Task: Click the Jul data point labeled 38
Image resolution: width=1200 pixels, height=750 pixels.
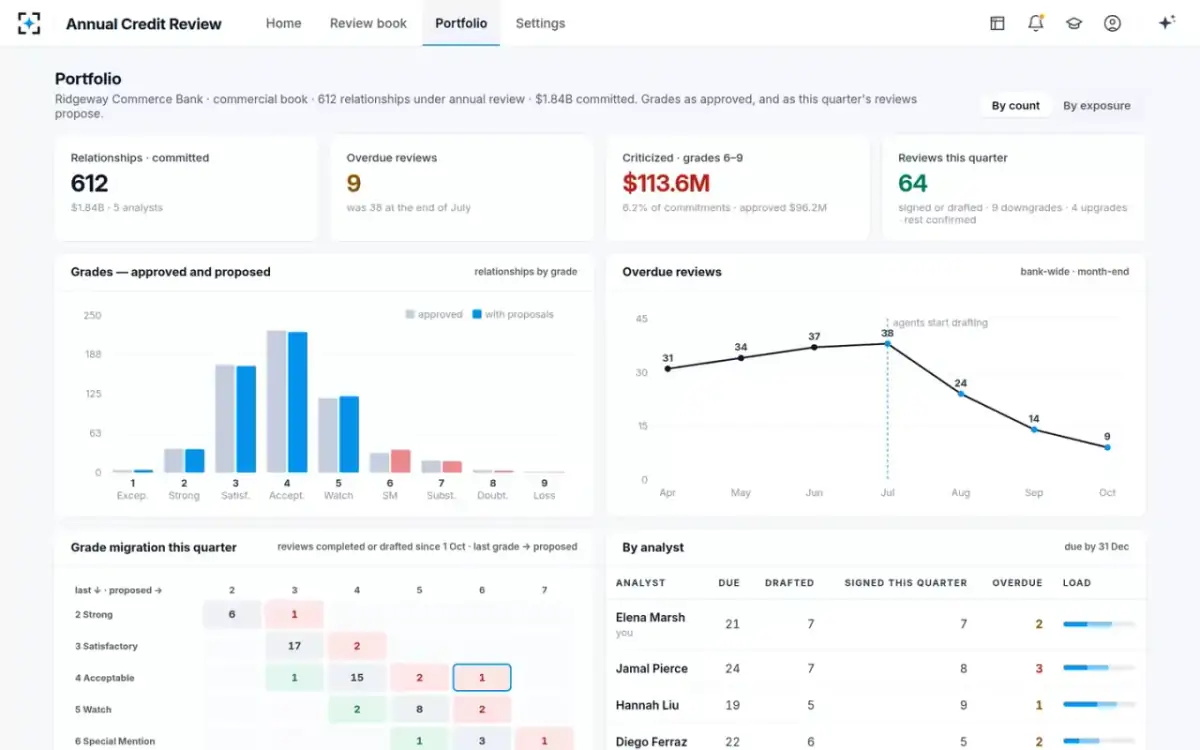Action: tap(887, 344)
